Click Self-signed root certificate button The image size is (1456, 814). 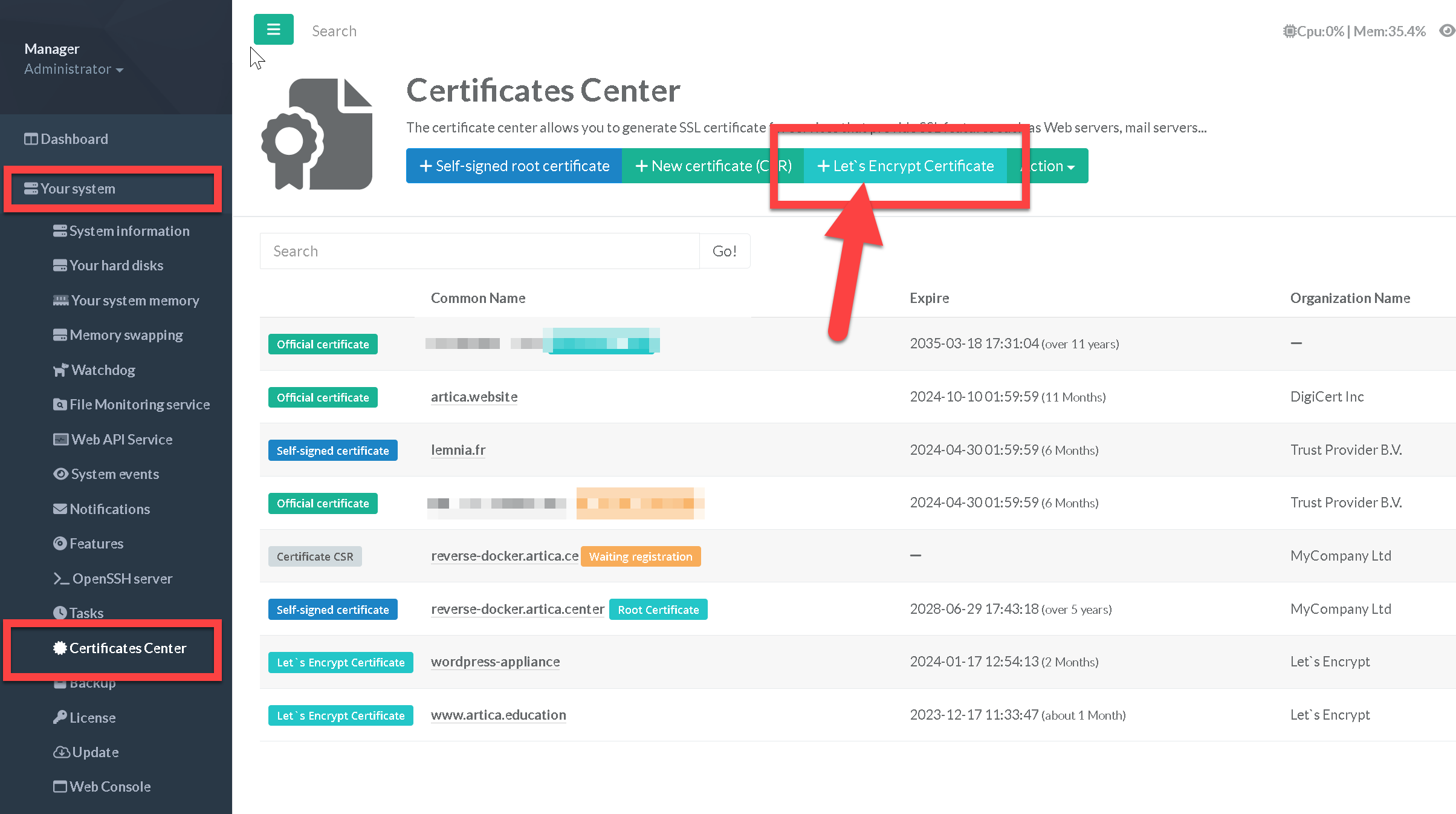514,166
